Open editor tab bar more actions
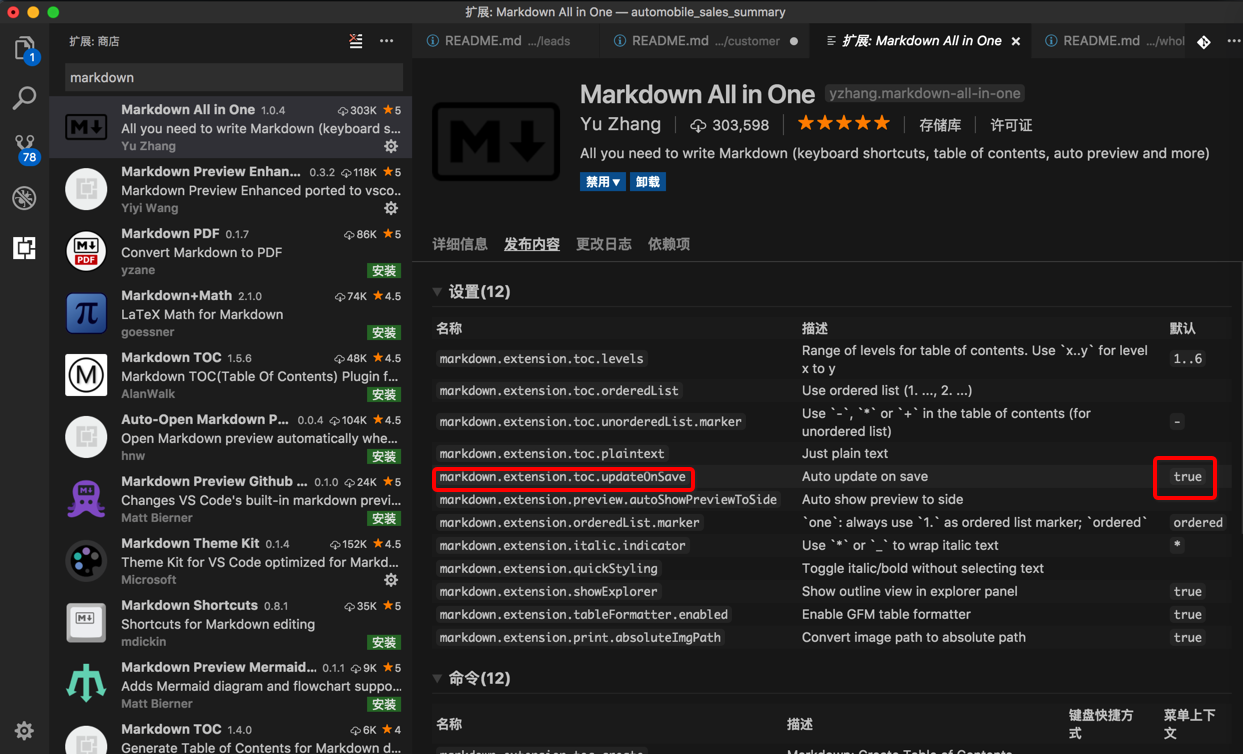This screenshot has width=1243, height=754. tap(1233, 41)
